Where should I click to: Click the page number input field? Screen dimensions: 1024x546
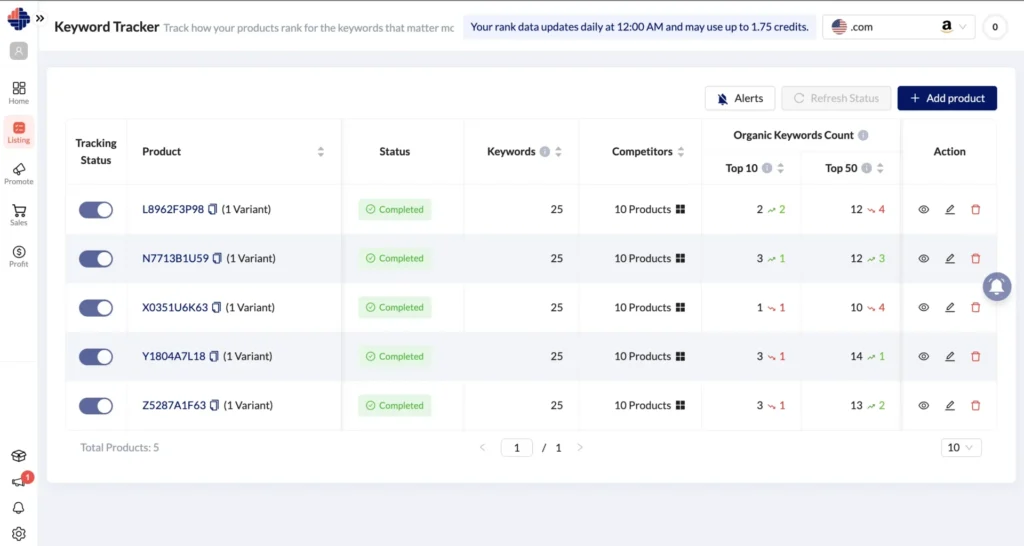[517, 447]
